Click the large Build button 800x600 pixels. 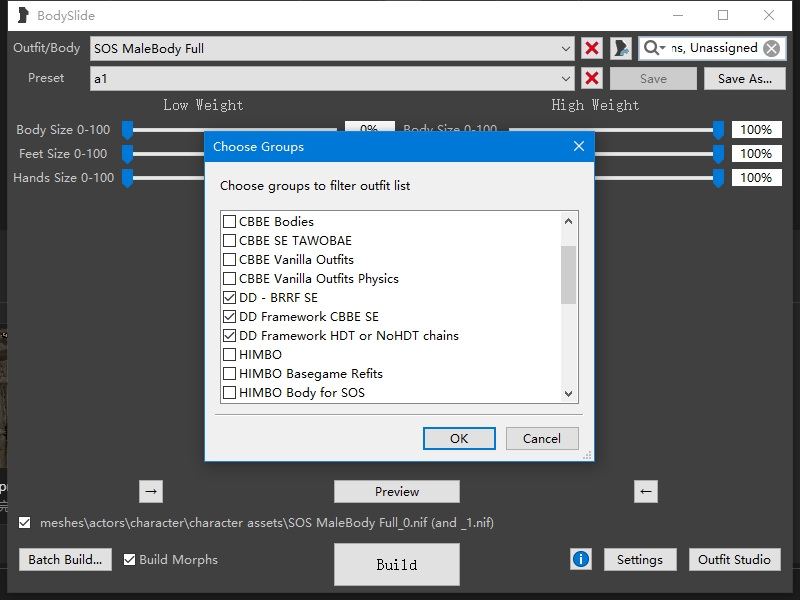tap(397, 564)
